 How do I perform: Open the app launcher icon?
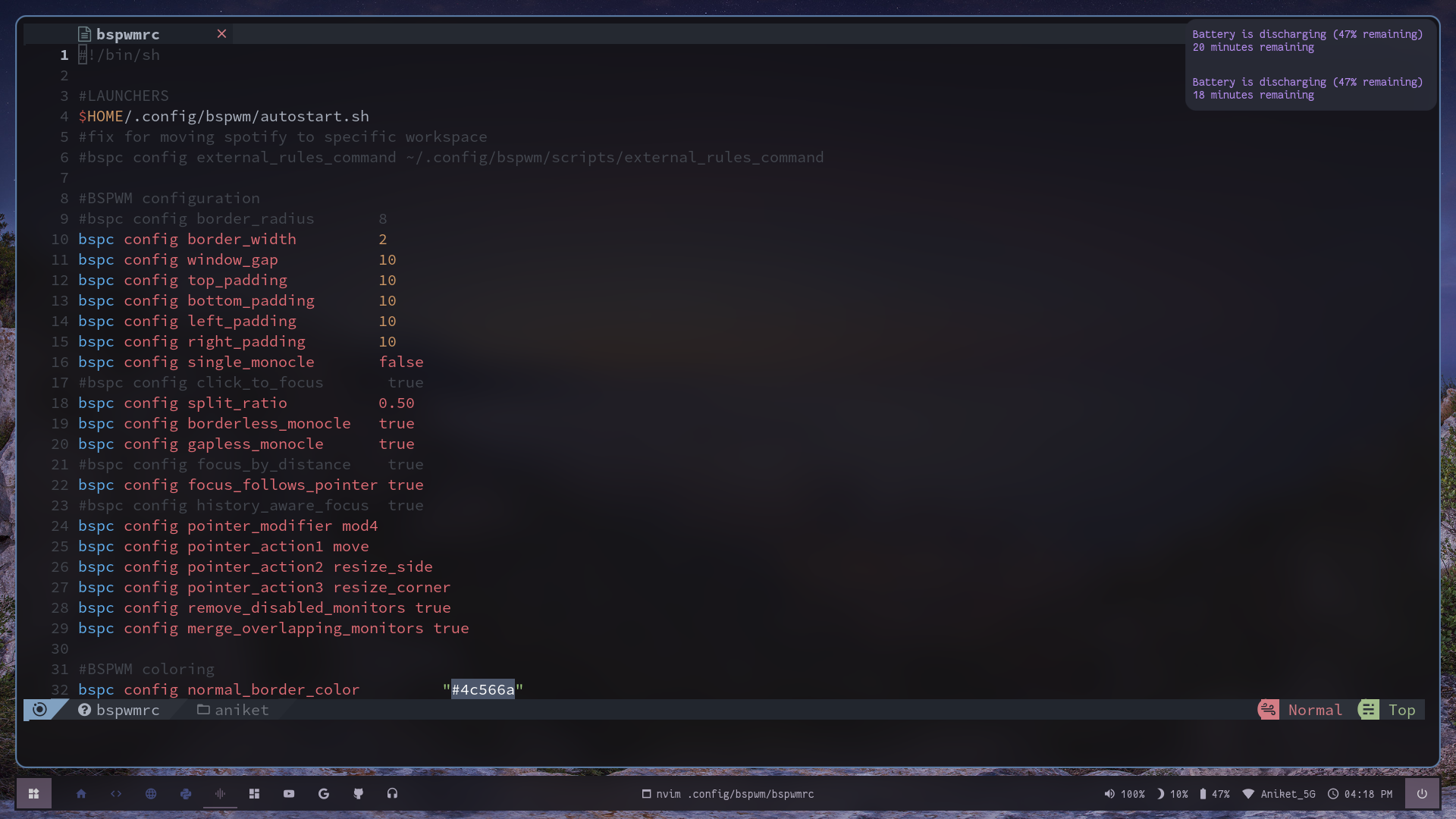[33, 794]
